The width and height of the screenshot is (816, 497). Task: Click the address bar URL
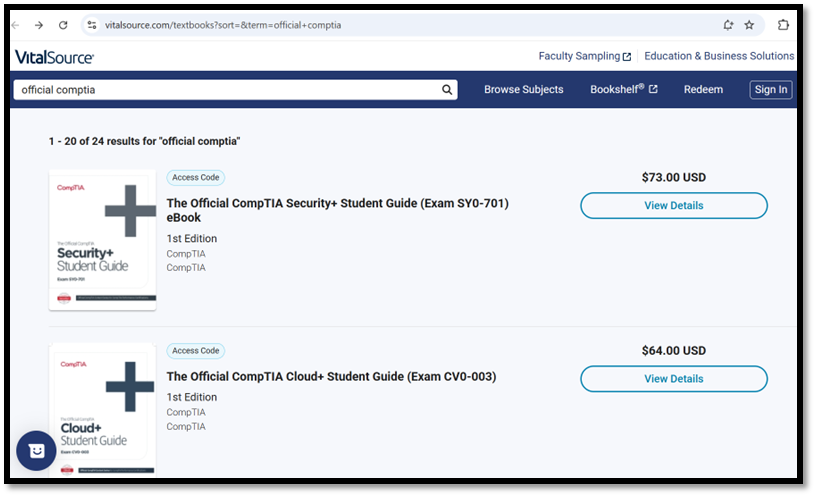[223, 25]
